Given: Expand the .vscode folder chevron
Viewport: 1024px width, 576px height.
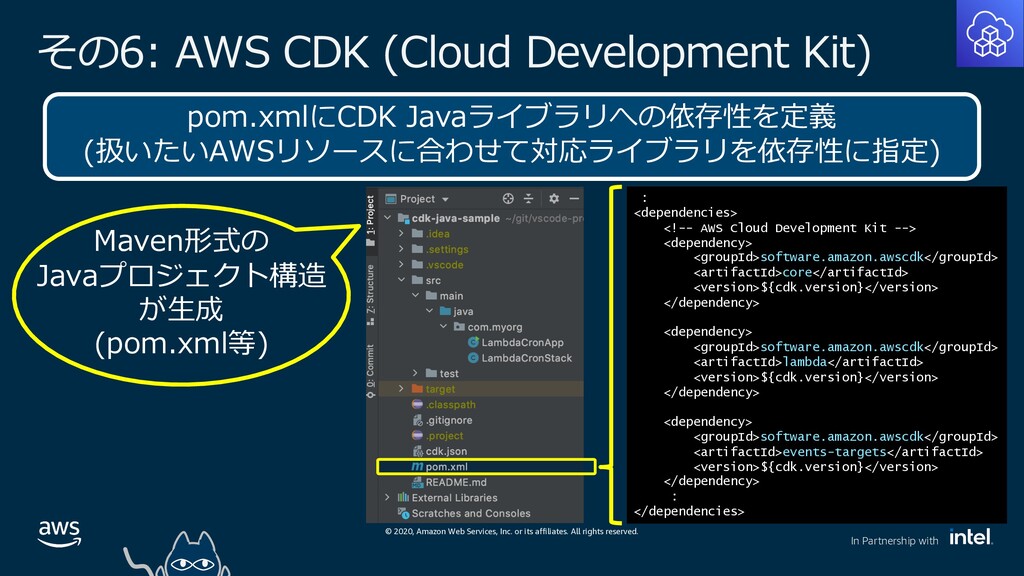Looking at the screenshot, I should point(402,264).
